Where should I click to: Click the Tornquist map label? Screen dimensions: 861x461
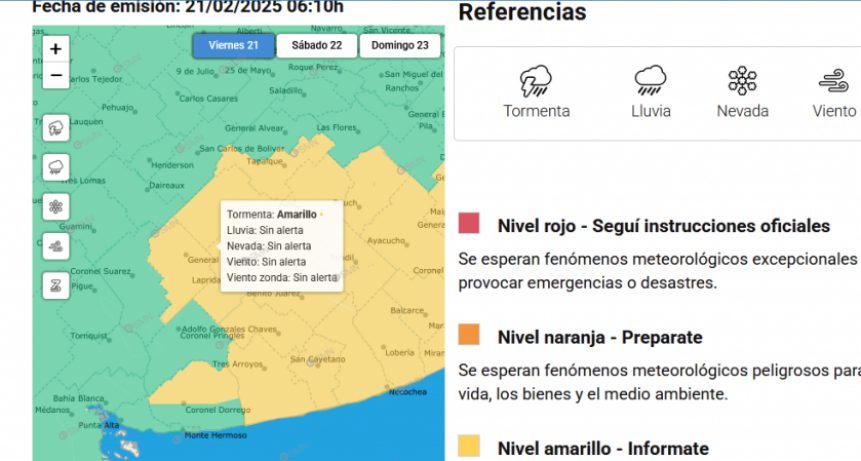pos(89,335)
